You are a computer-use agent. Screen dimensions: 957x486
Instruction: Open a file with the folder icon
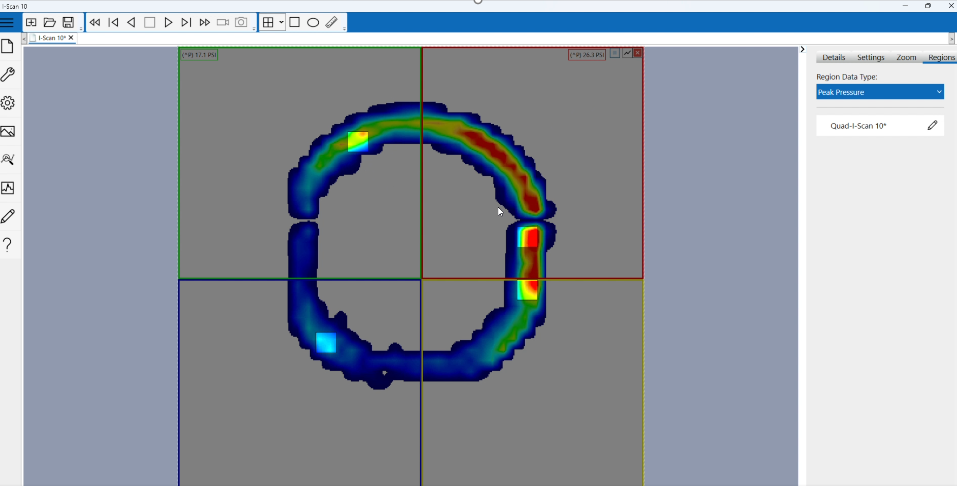49,23
